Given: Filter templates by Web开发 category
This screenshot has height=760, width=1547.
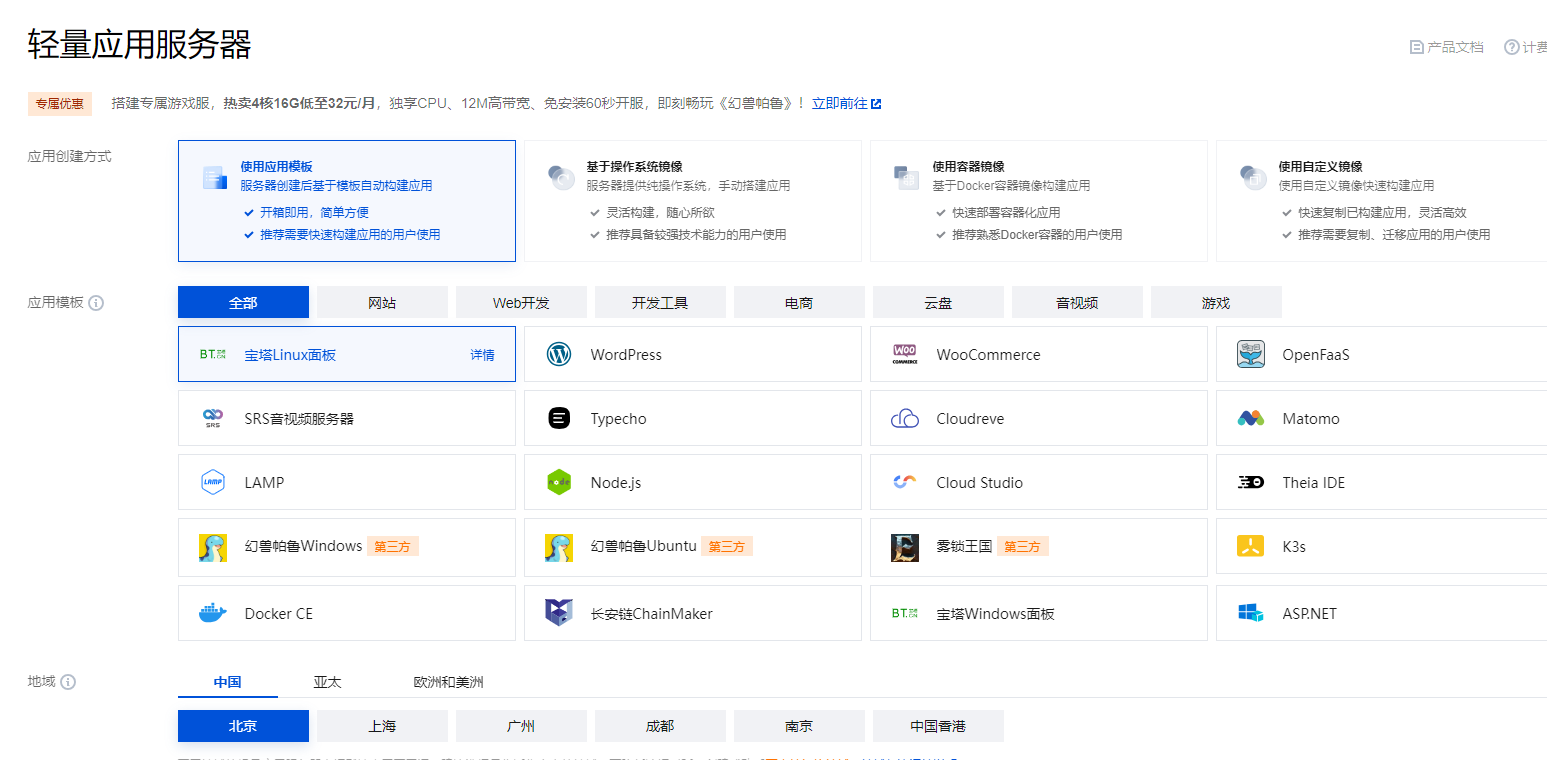Looking at the screenshot, I should [521, 302].
